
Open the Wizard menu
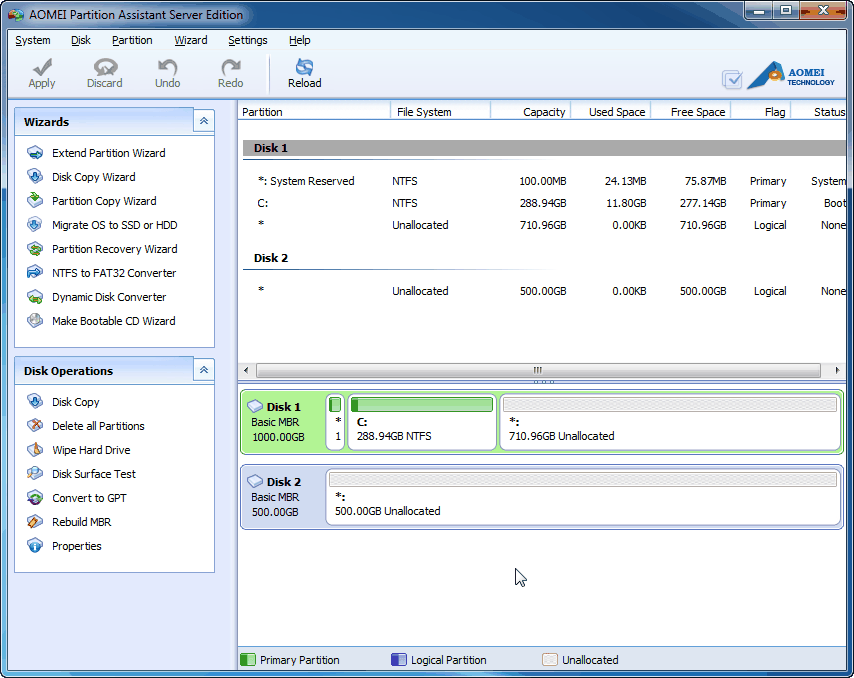191,40
